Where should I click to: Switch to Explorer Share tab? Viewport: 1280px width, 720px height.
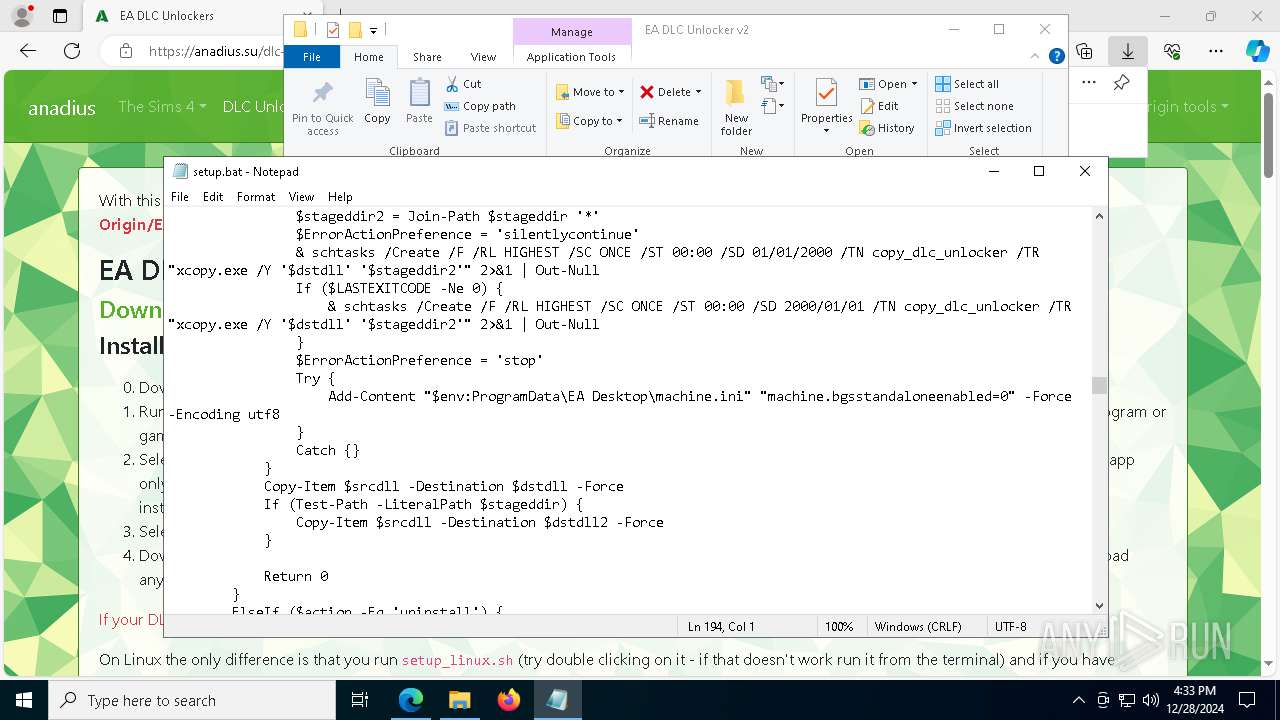pyautogui.click(x=427, y=57)
